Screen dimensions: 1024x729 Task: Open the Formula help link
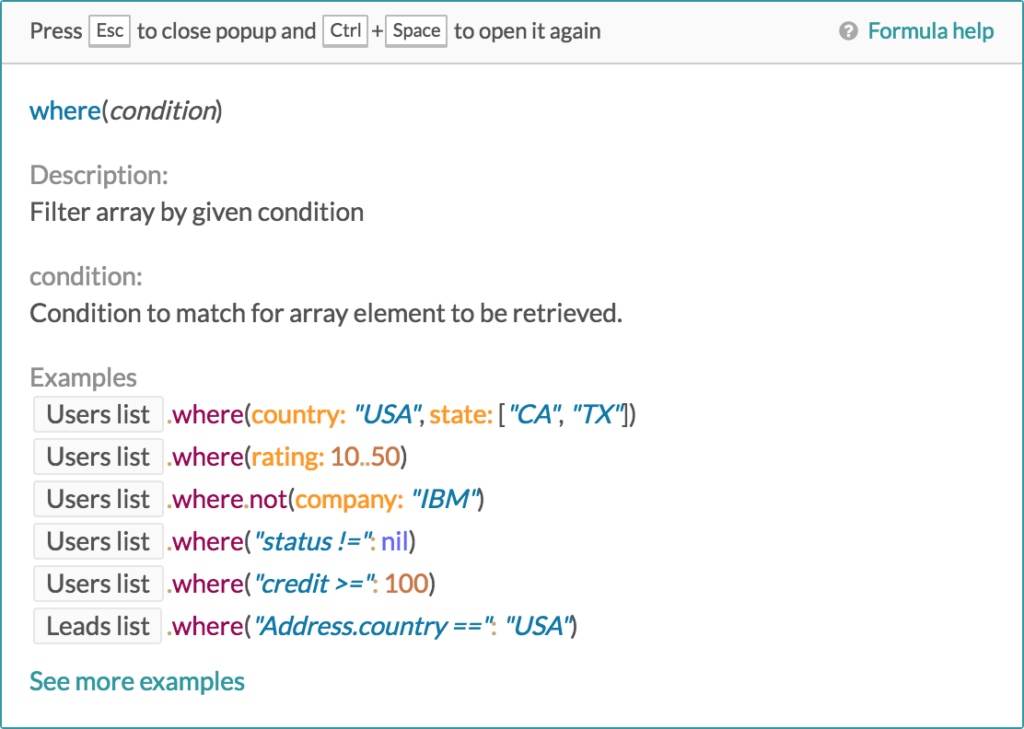click(x=930, y=31)
